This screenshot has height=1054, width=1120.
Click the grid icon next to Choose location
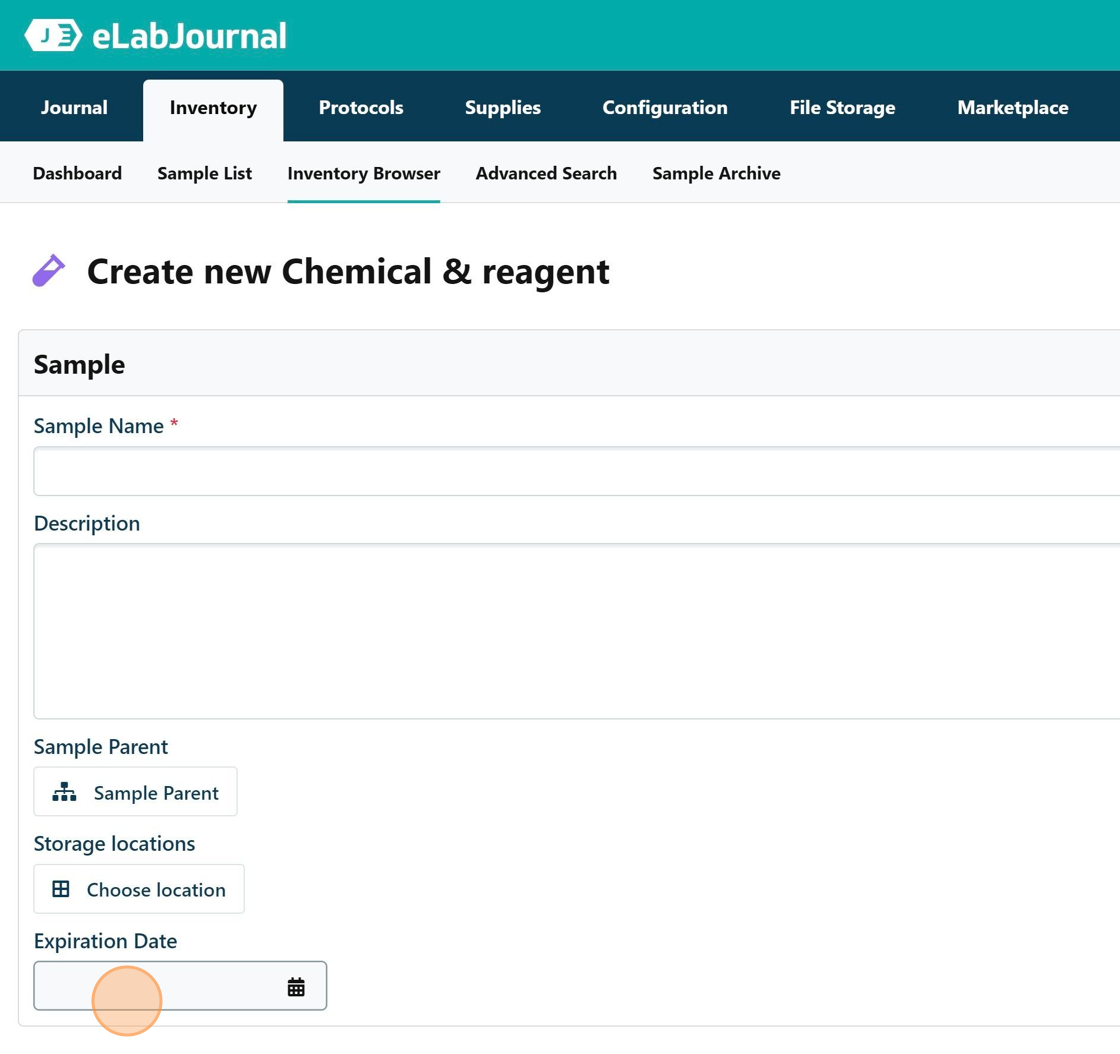click(x=61, y=889)
